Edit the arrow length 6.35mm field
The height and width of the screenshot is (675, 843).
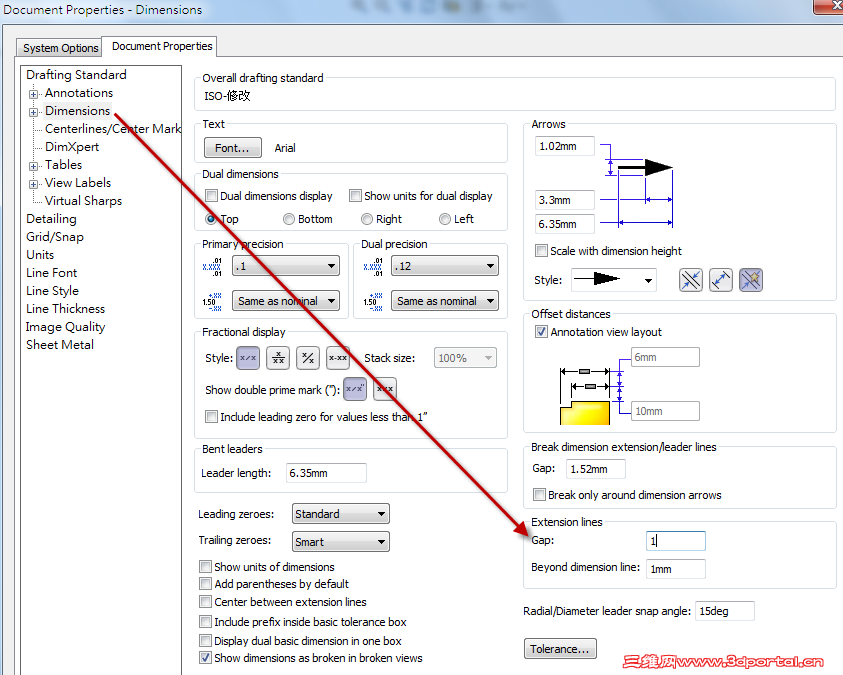click(565, 224)
